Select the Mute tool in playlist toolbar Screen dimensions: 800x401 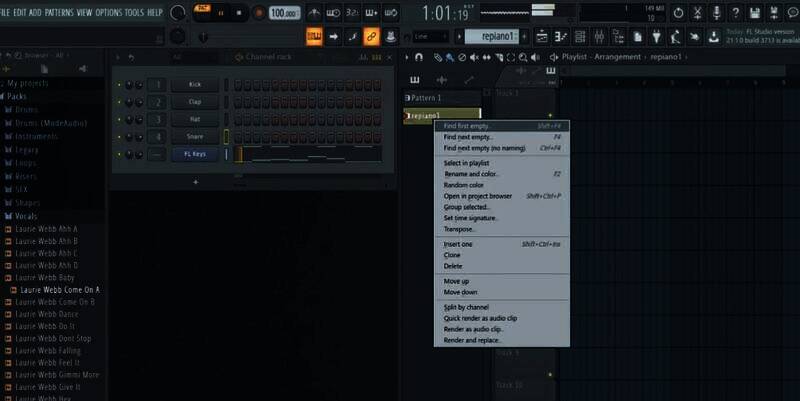(x=474, y=57)
